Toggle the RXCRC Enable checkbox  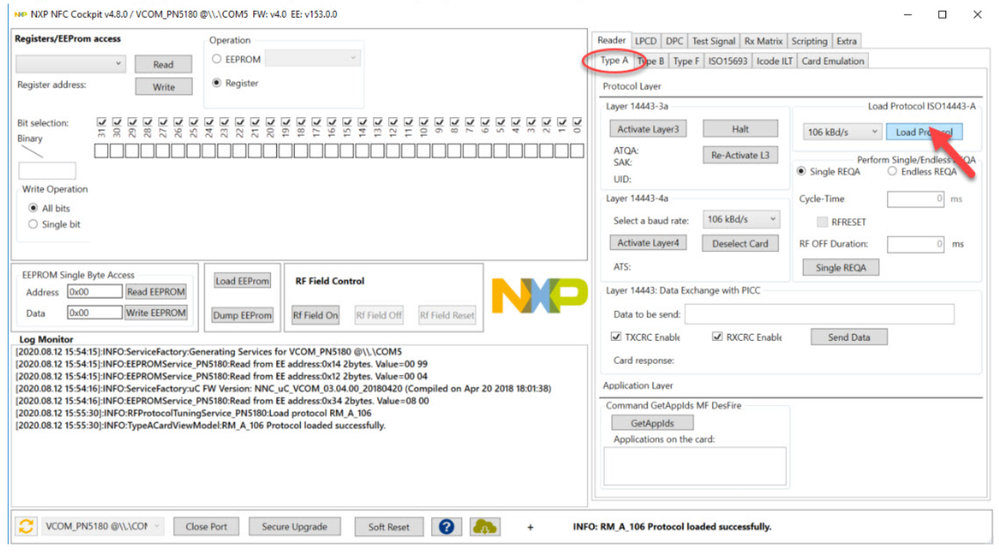(717, 336)
